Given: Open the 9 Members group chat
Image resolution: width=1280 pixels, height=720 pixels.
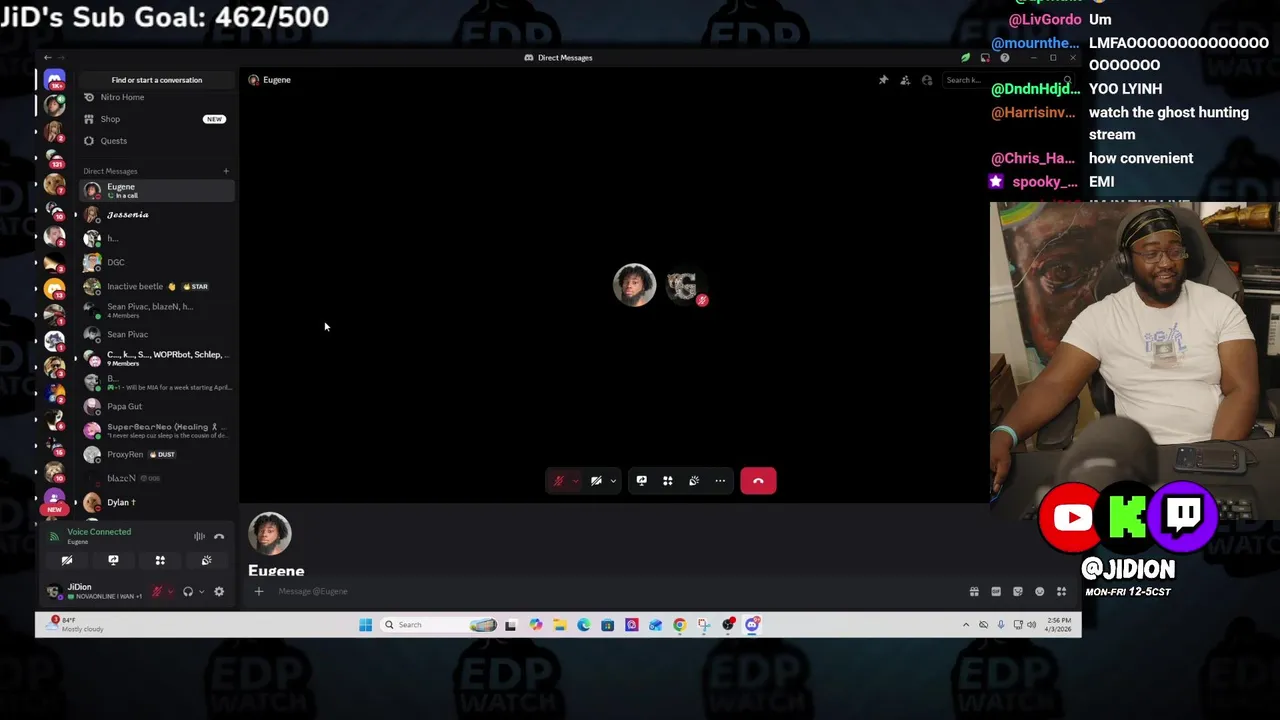Looking at the screenshot, I should 158,359.
